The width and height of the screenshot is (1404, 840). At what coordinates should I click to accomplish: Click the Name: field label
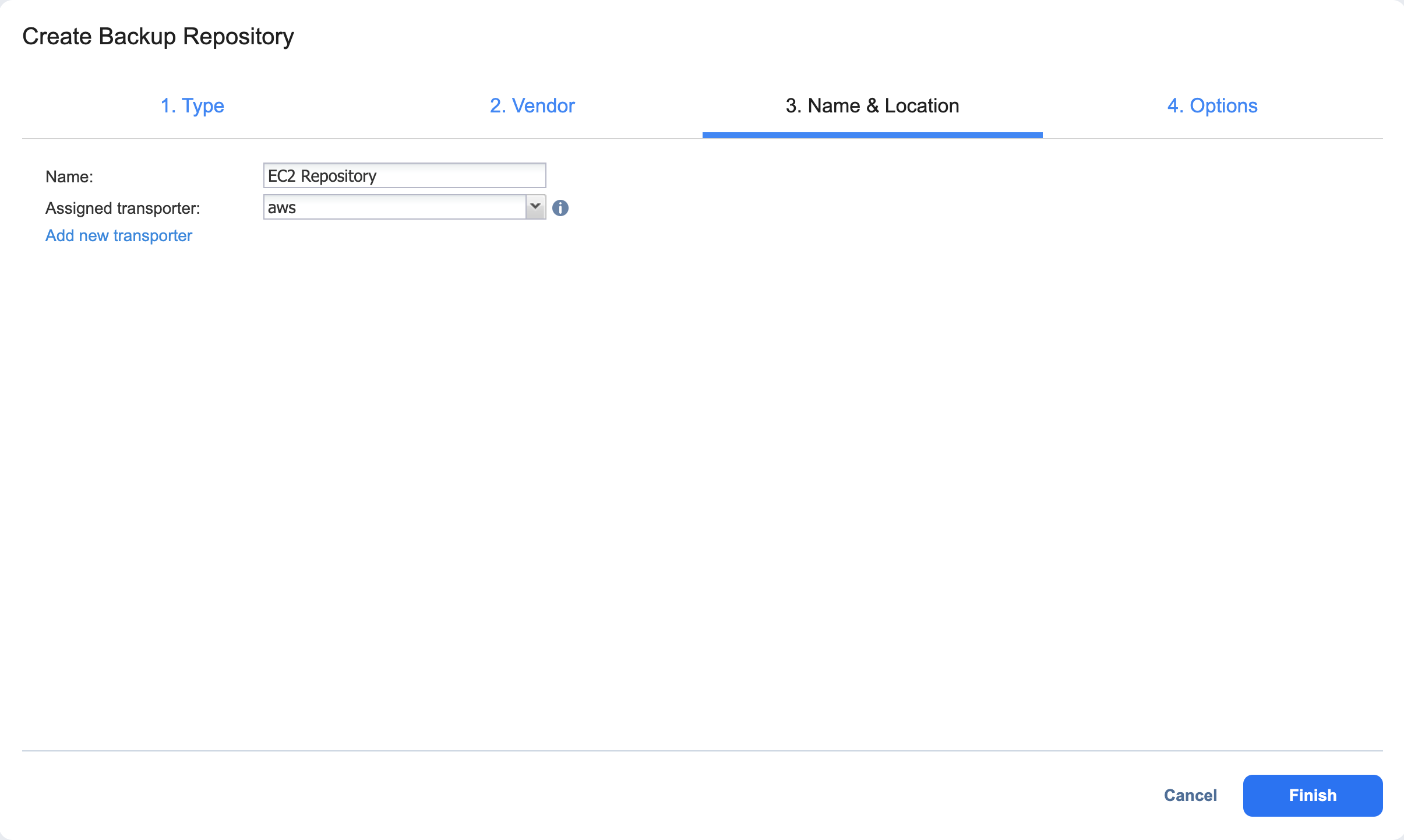pyautogui.click(x=69, y=177)
